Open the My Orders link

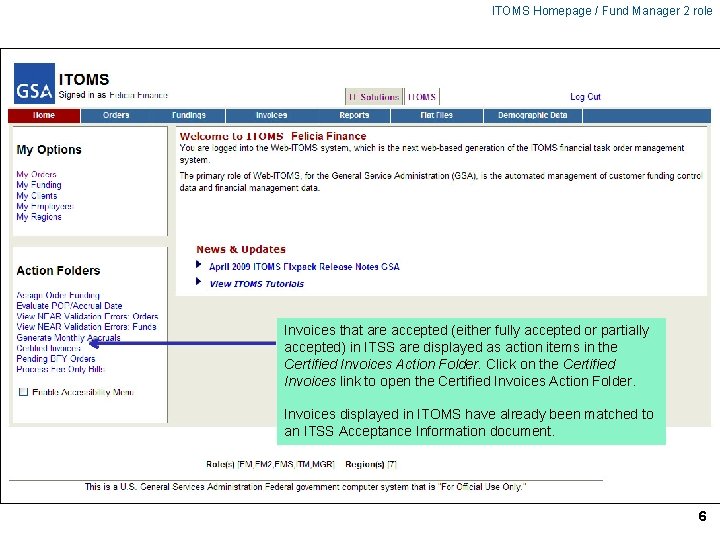click(36, 174)
